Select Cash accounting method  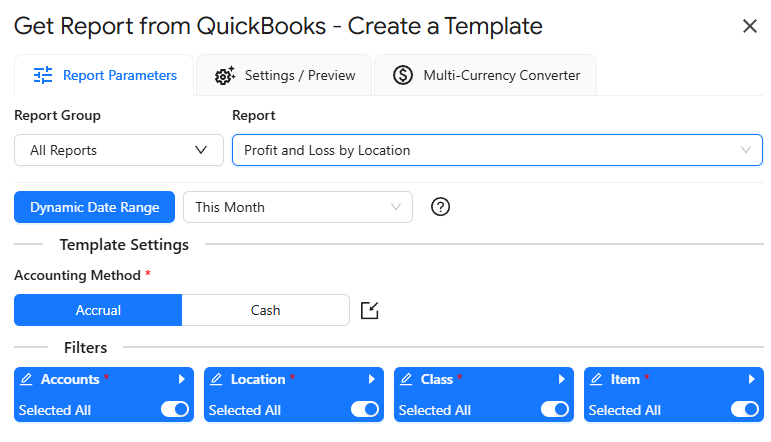tap(265, 310)
